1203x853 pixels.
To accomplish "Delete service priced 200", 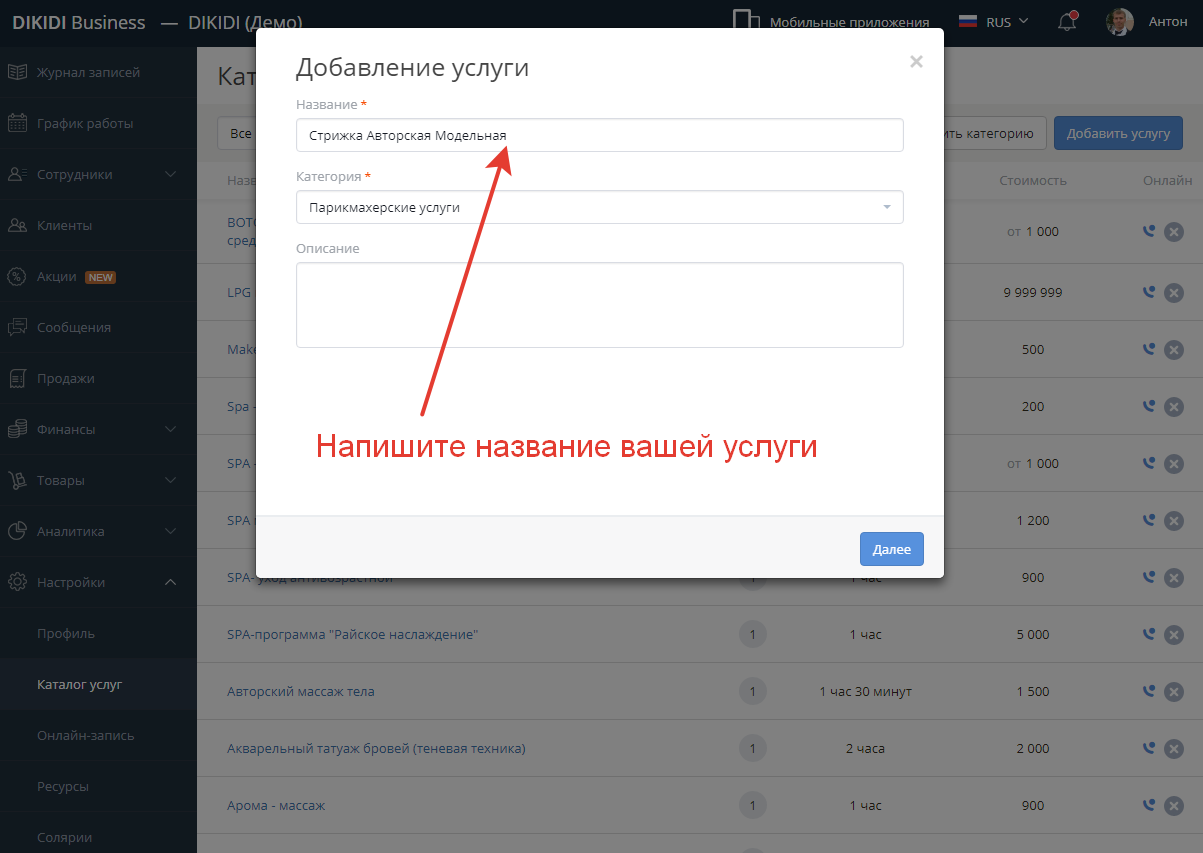I will 1174,407.
